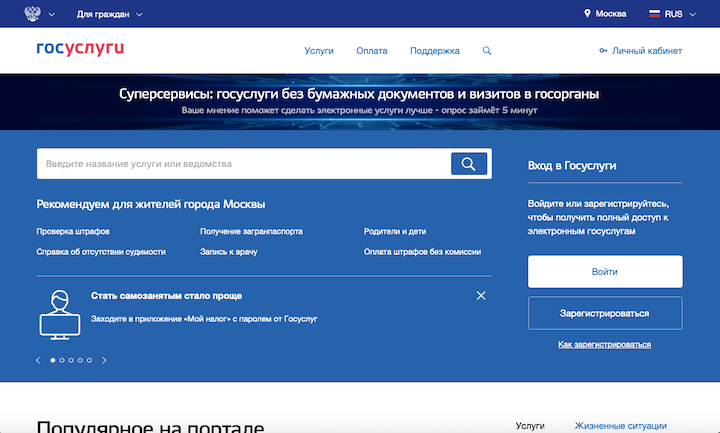Screen dimensions: 720x433
Task: Switch to the Жизненные ситуации tab
Action: point(620,426)
